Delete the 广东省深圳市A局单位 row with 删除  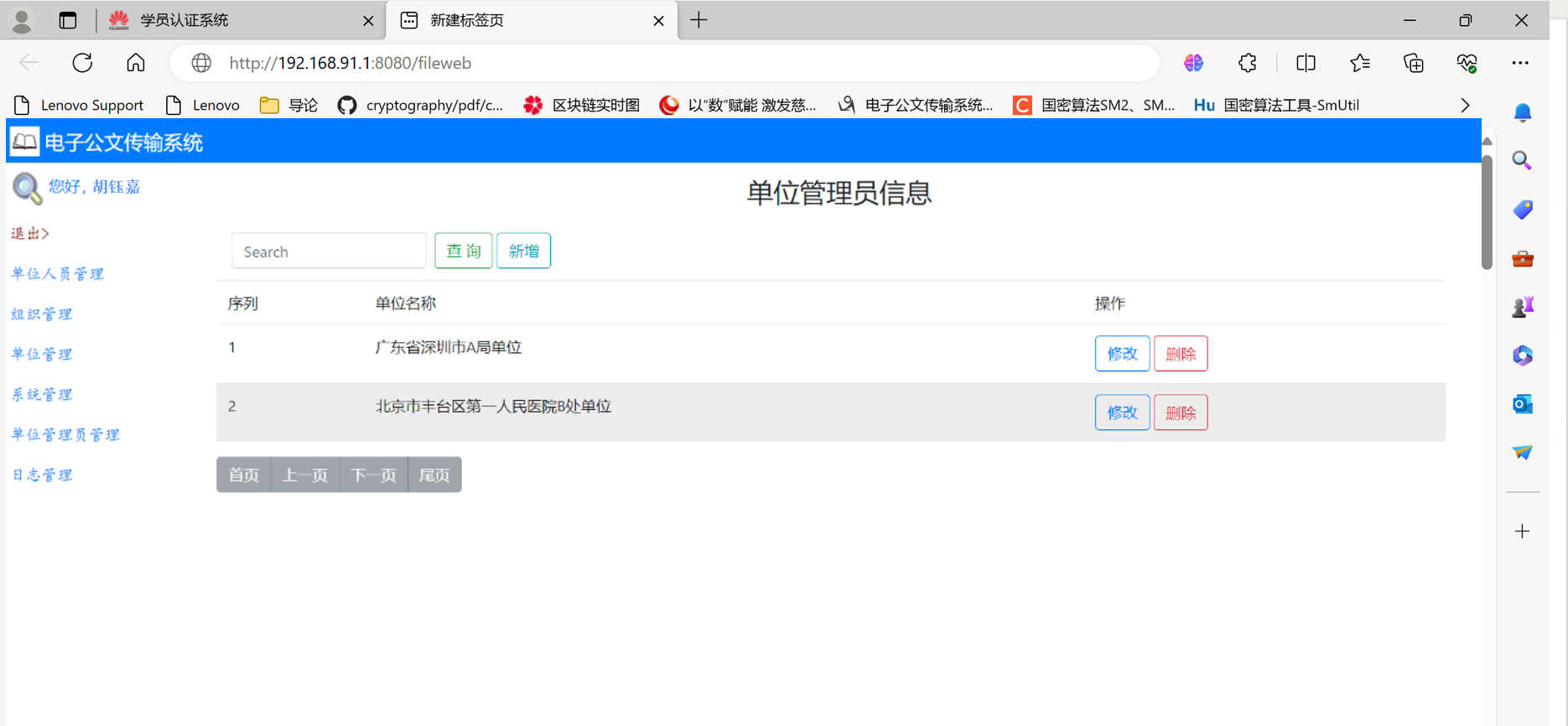pos(1181,354)
